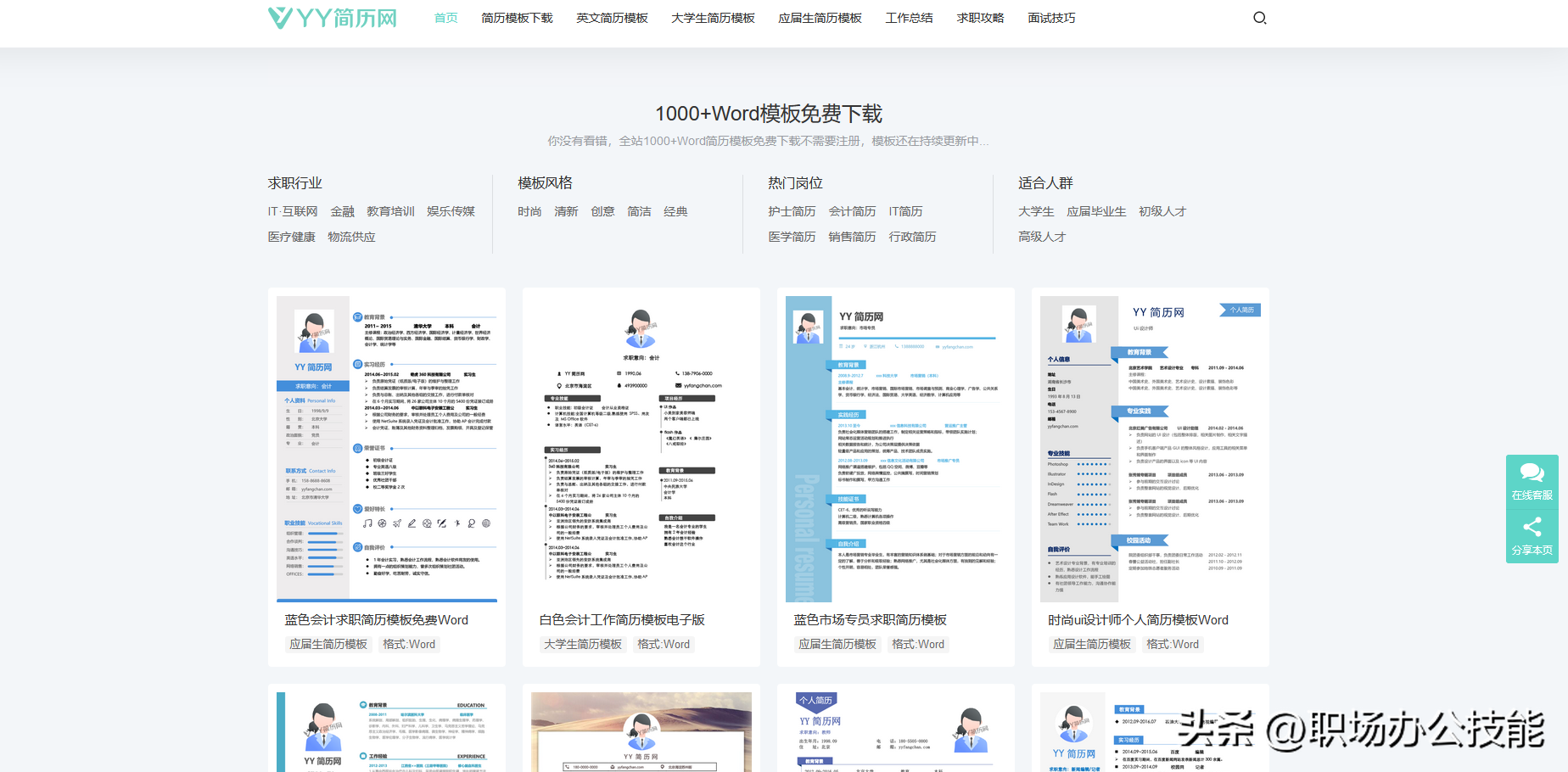Screen dimensions: 1568x772
Task: Choose 应届毕业生 audience filter
Action: [1096, 211]
